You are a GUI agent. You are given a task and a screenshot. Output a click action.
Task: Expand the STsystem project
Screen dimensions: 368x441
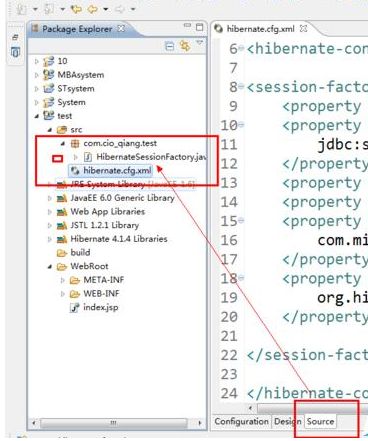point(37,89)
